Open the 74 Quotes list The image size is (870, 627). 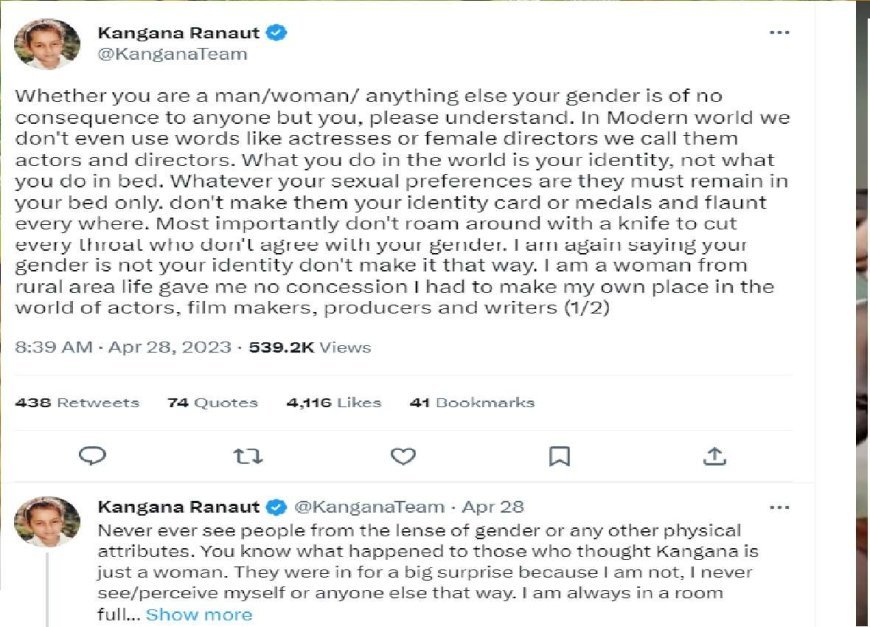point(212,403)
